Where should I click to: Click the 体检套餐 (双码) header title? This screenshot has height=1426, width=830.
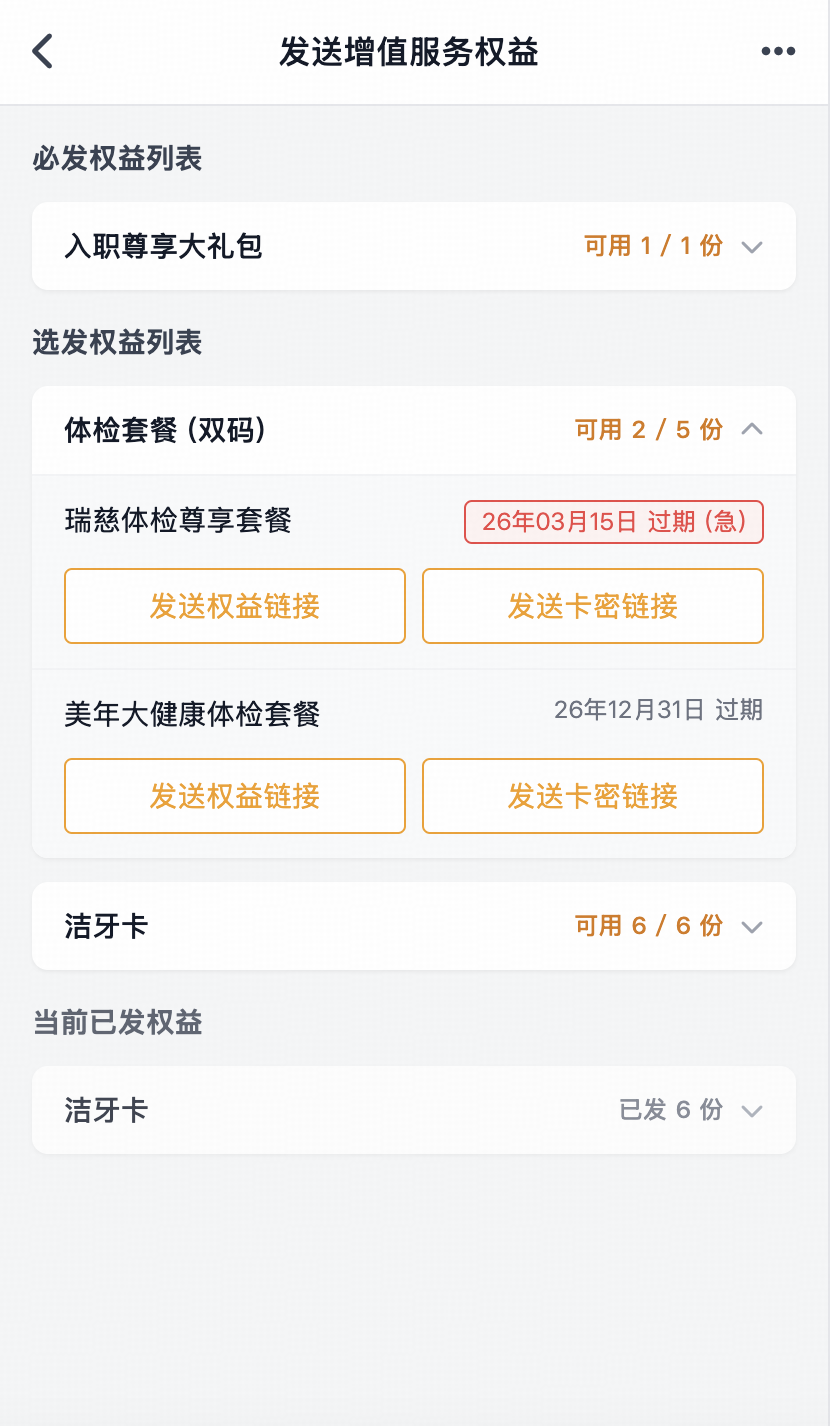[x=165, y=430]
